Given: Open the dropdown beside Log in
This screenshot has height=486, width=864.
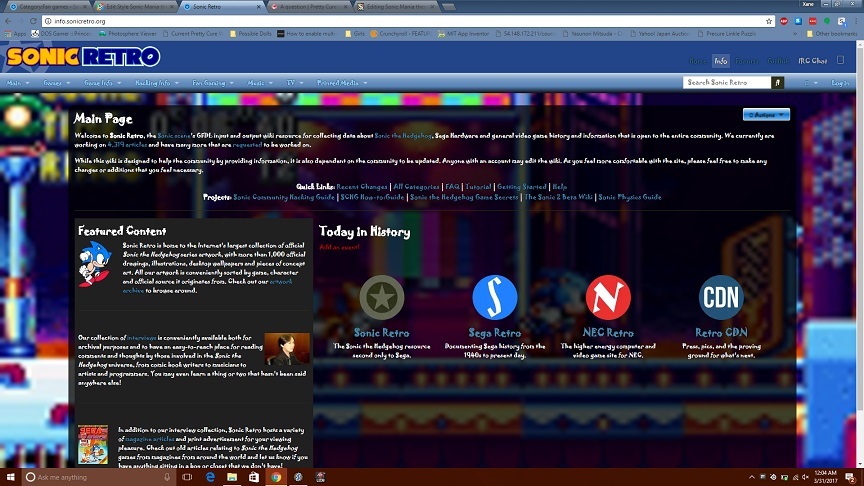Looking at the screenshot, I should 811,83.
